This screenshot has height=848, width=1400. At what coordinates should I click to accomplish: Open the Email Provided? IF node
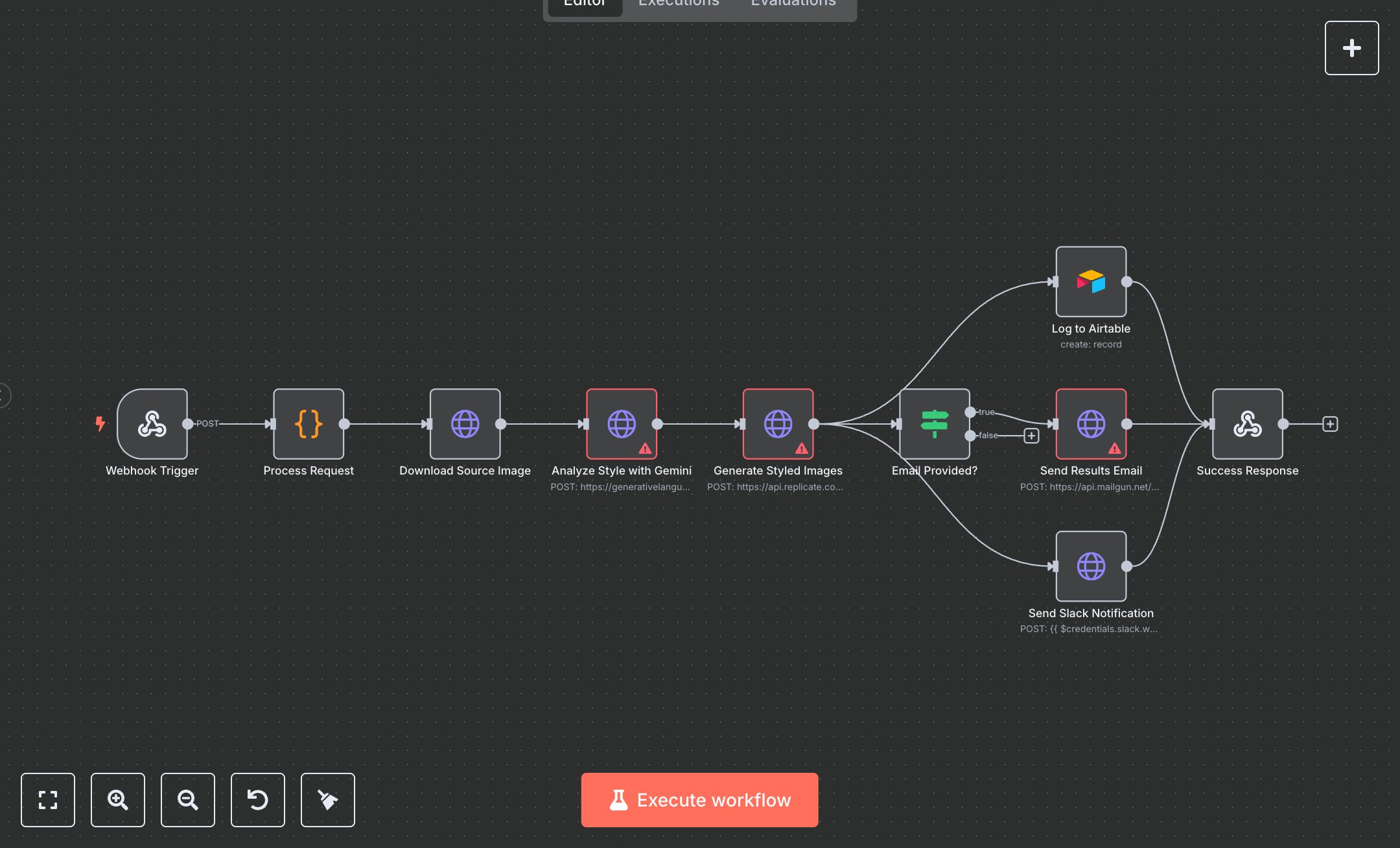pos(934,424)
